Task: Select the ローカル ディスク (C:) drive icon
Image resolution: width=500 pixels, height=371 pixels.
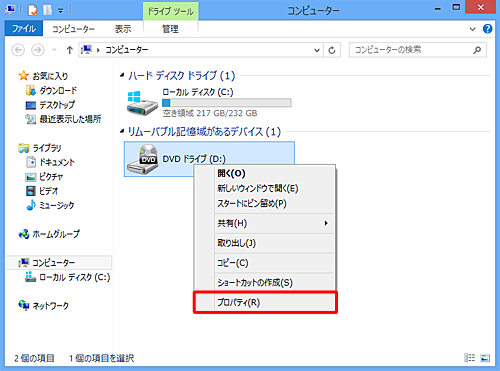Action: (142, 103)
